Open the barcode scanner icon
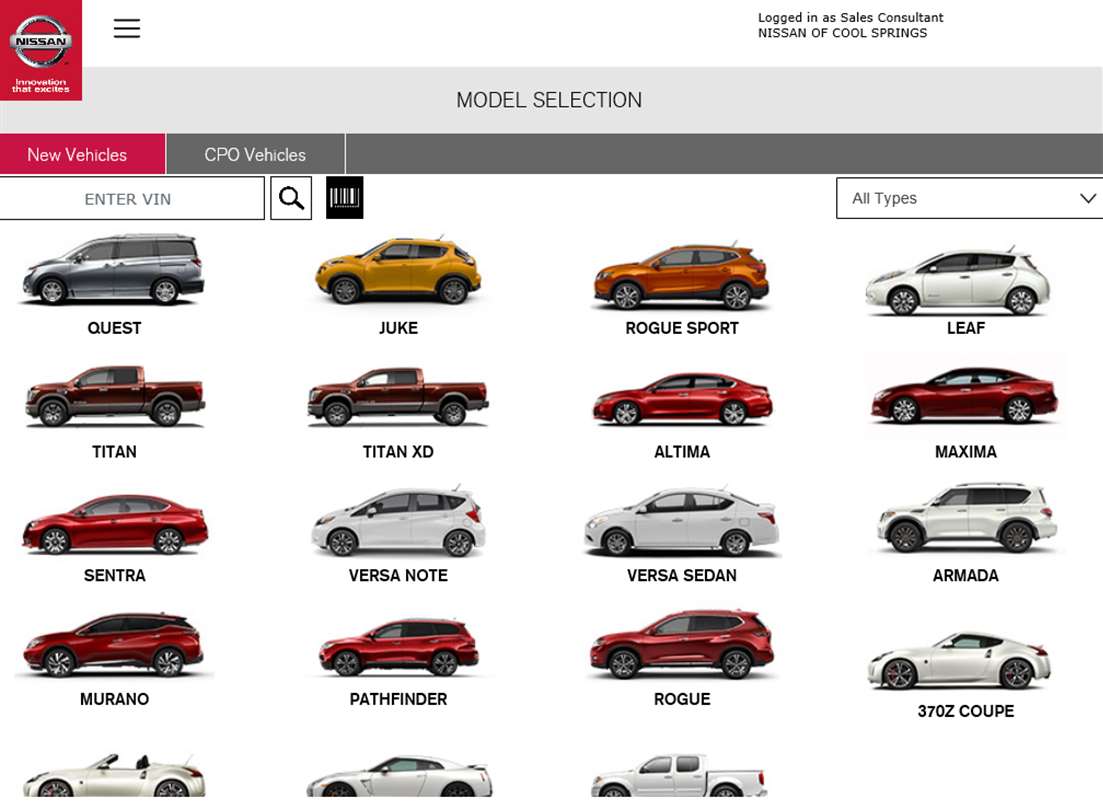Image resolution: width=1103 pixels, height=810 pixels. tap(345, 198)
